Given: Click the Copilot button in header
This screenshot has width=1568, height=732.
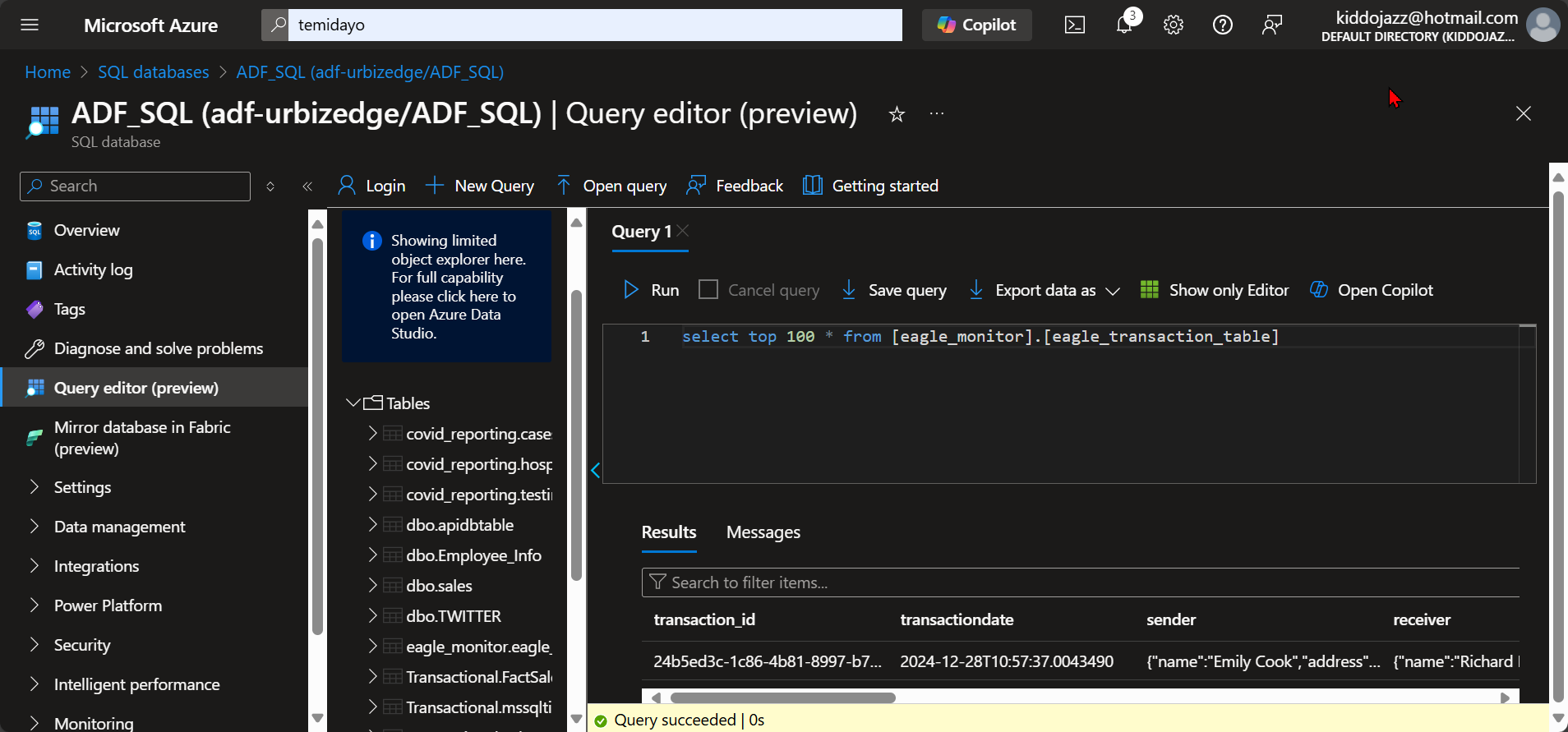Looking at the screenshot, I should click(976, 25).
